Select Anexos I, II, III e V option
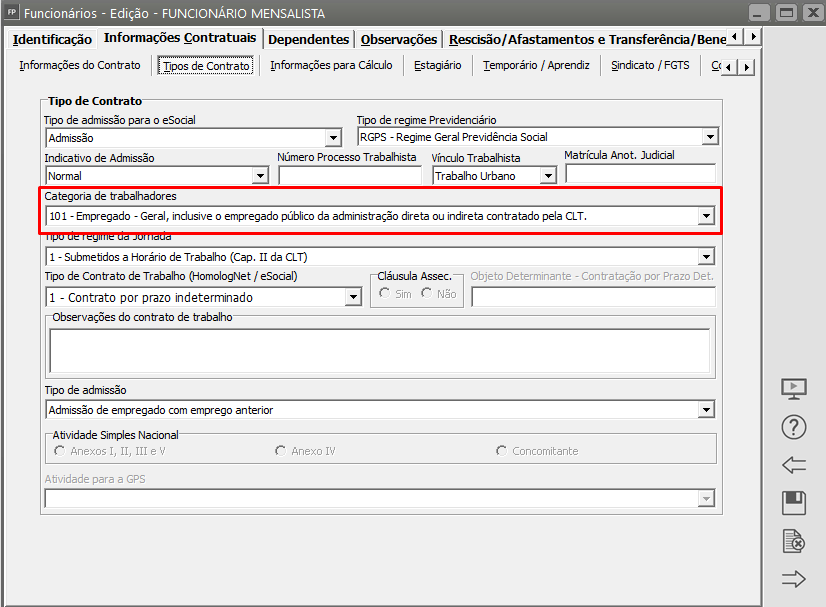 pyautogui.click(x=60, y=451)
